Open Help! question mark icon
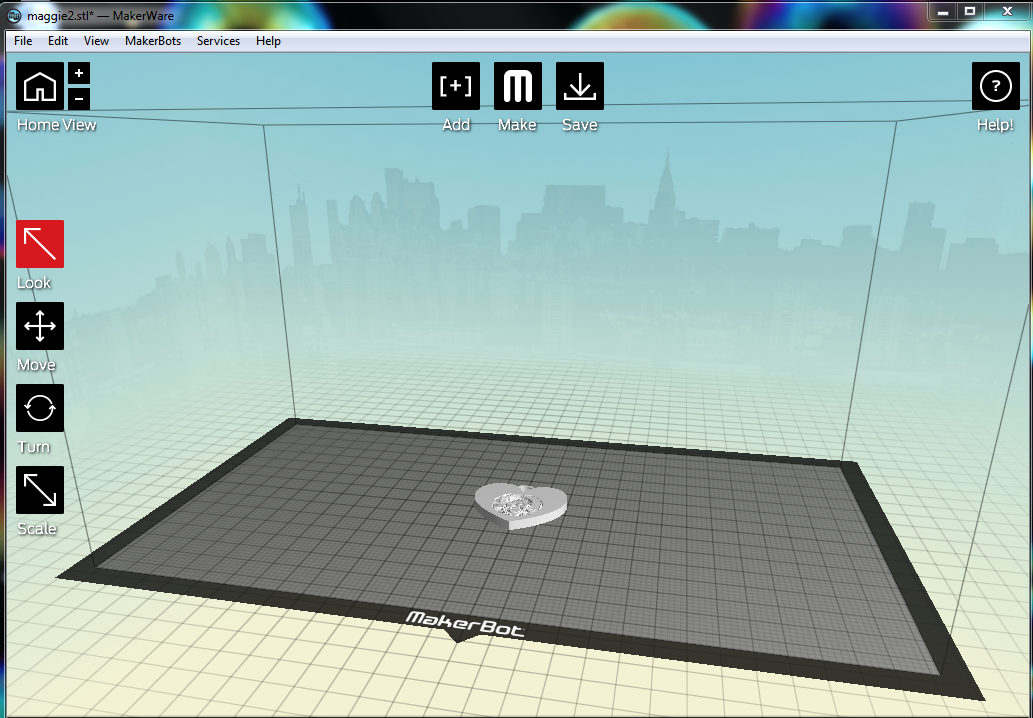 coord(995,86)
